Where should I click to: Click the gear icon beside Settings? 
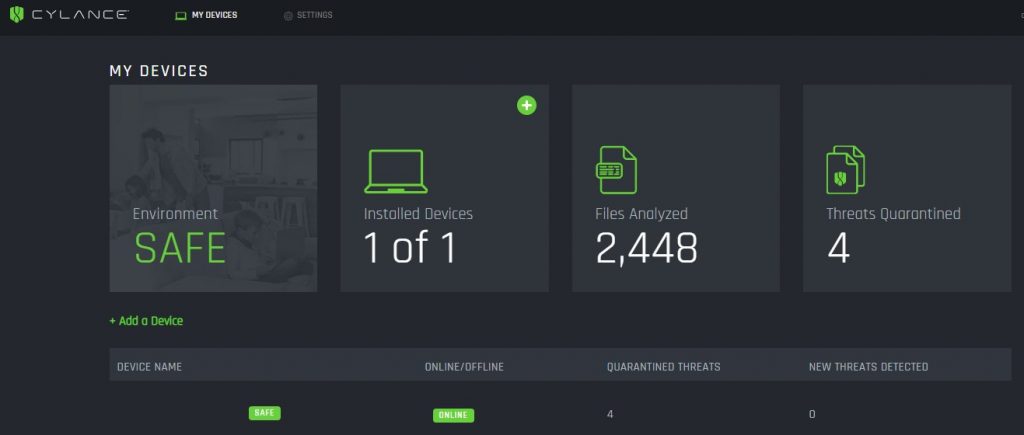click(288, 16)
